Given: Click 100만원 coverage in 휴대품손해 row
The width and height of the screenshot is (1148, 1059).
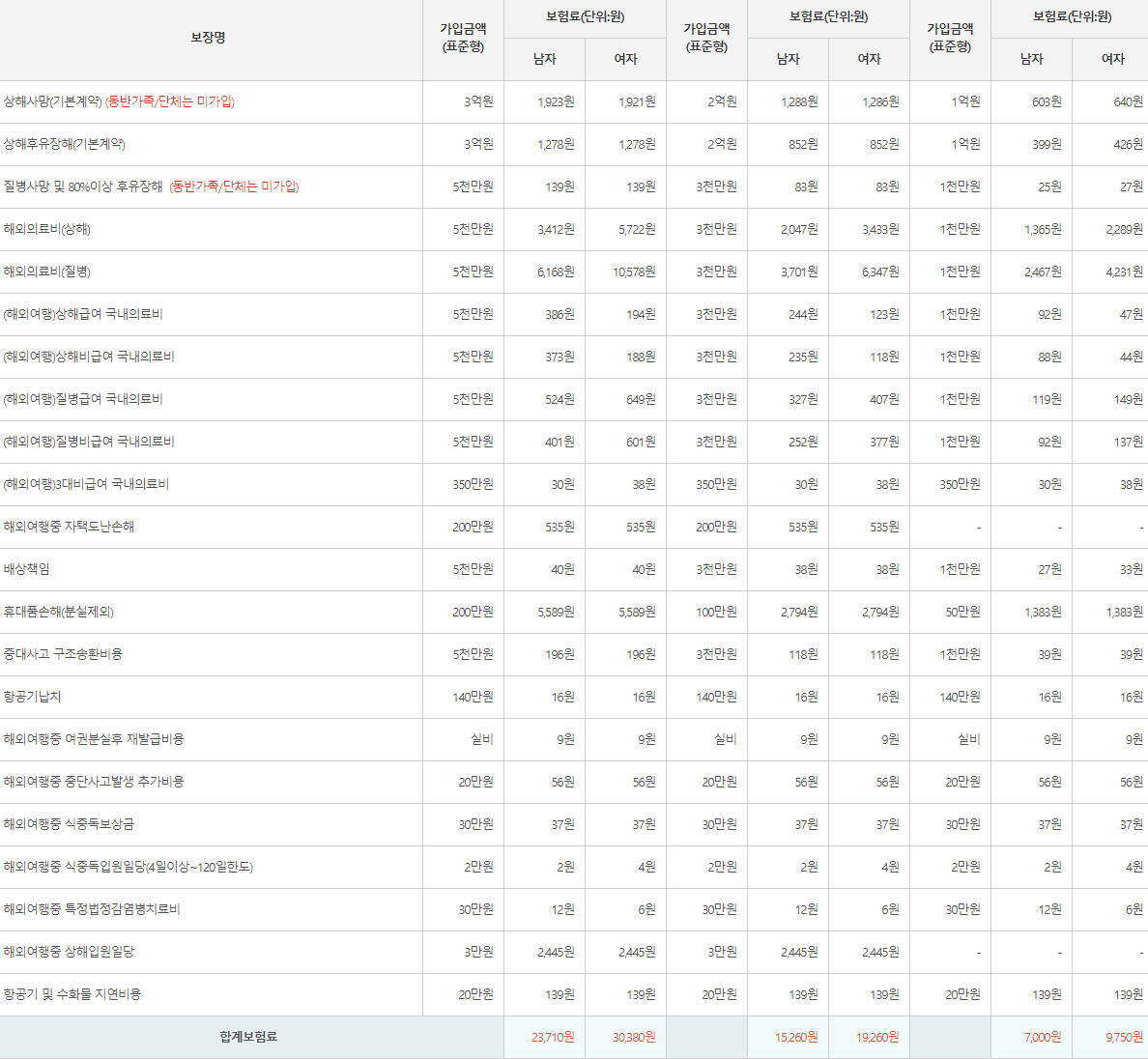Looking at the screenshot, I should coord(716,611).
